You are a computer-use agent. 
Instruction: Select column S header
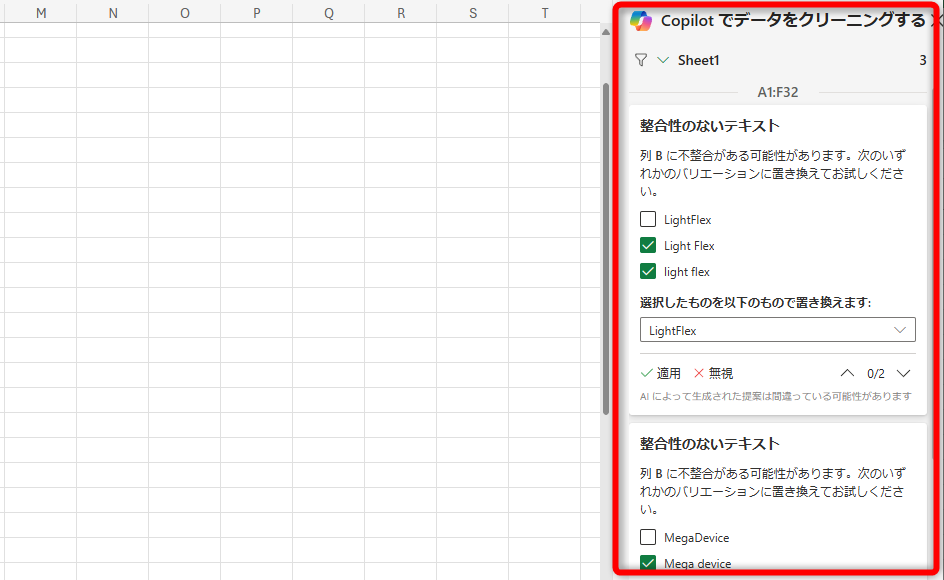[x=473, y=13]
